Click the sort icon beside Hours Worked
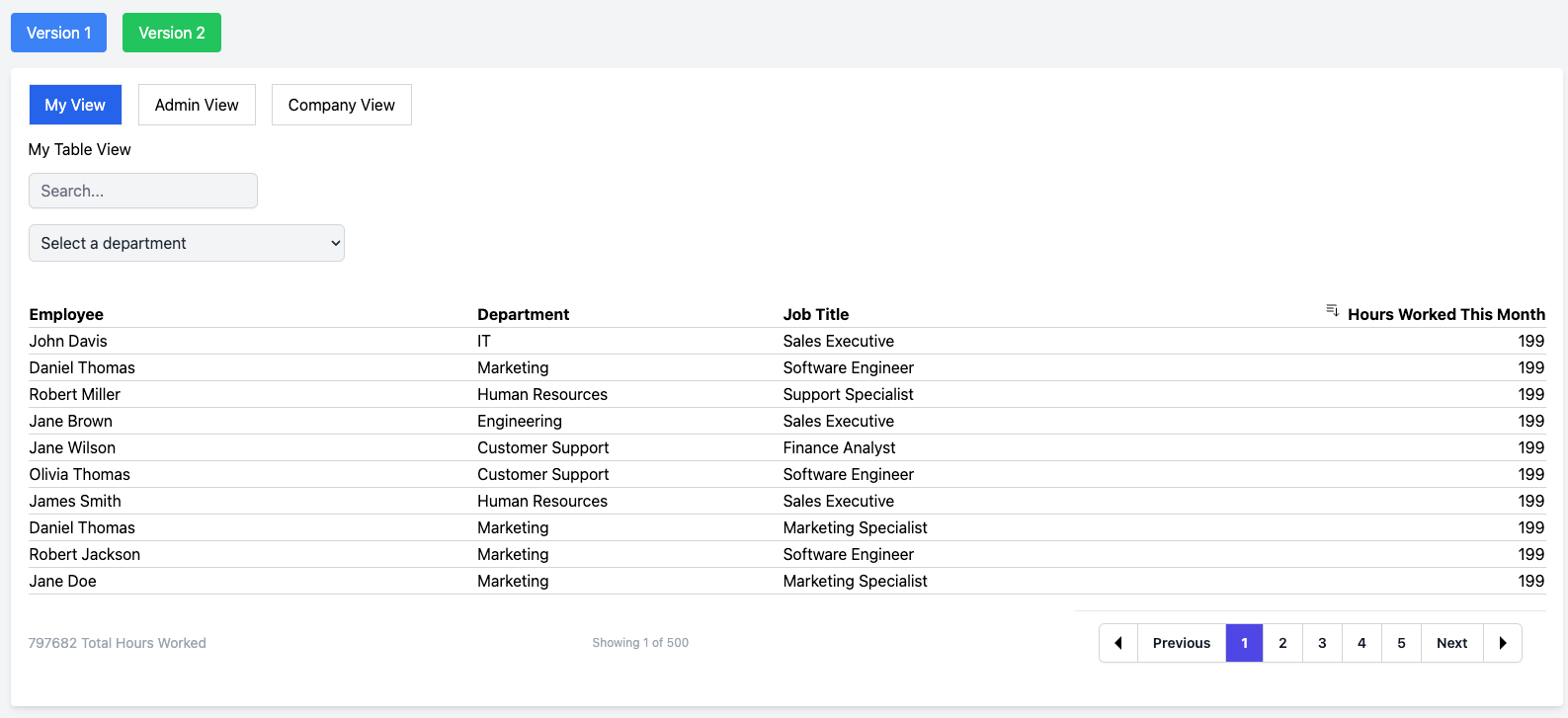Screen dimensions: 1568x718 pyautogui.click(x=1332, y=311)
